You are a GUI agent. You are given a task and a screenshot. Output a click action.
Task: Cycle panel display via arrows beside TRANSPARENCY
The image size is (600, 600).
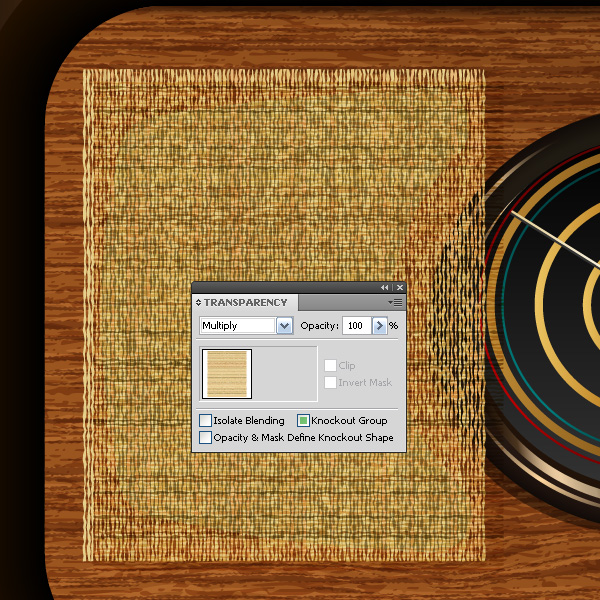[198, 302]
